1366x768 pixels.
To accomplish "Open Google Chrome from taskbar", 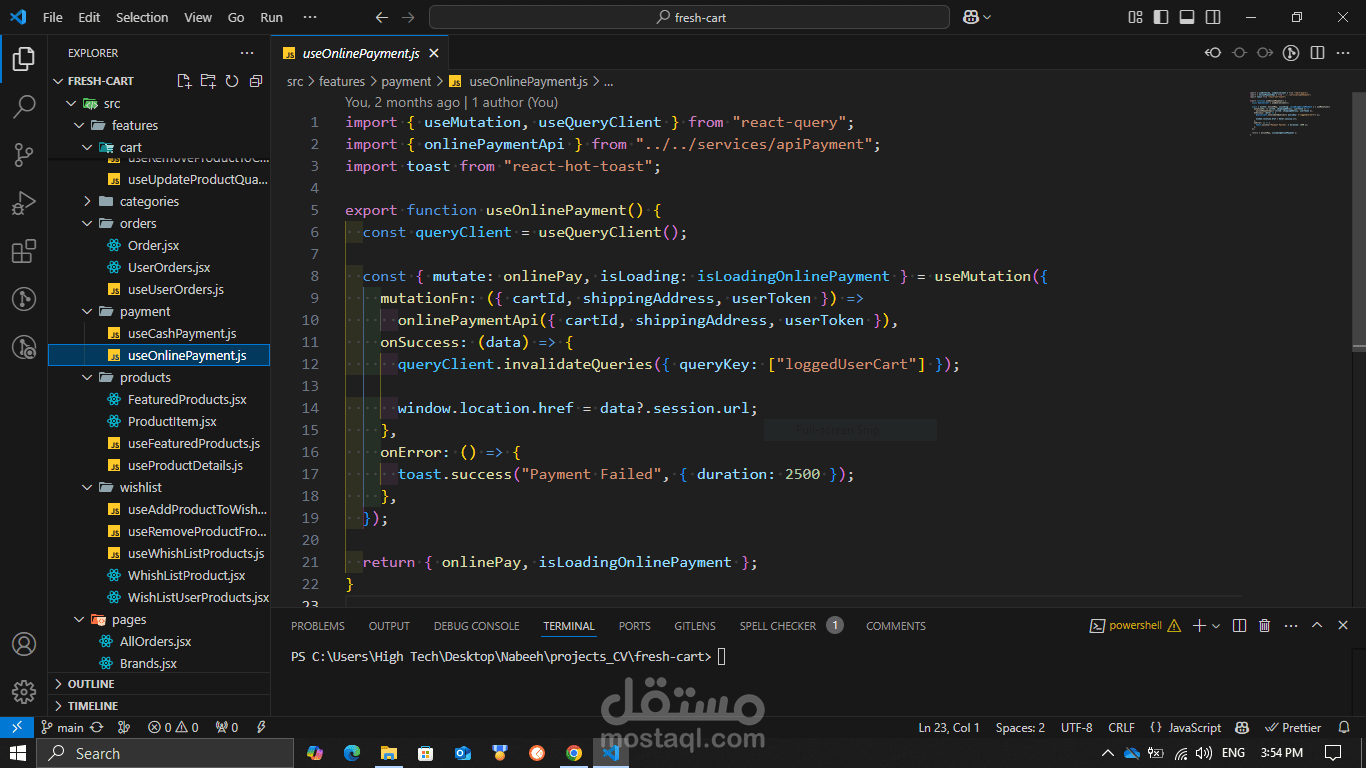I will pos(573,753).
